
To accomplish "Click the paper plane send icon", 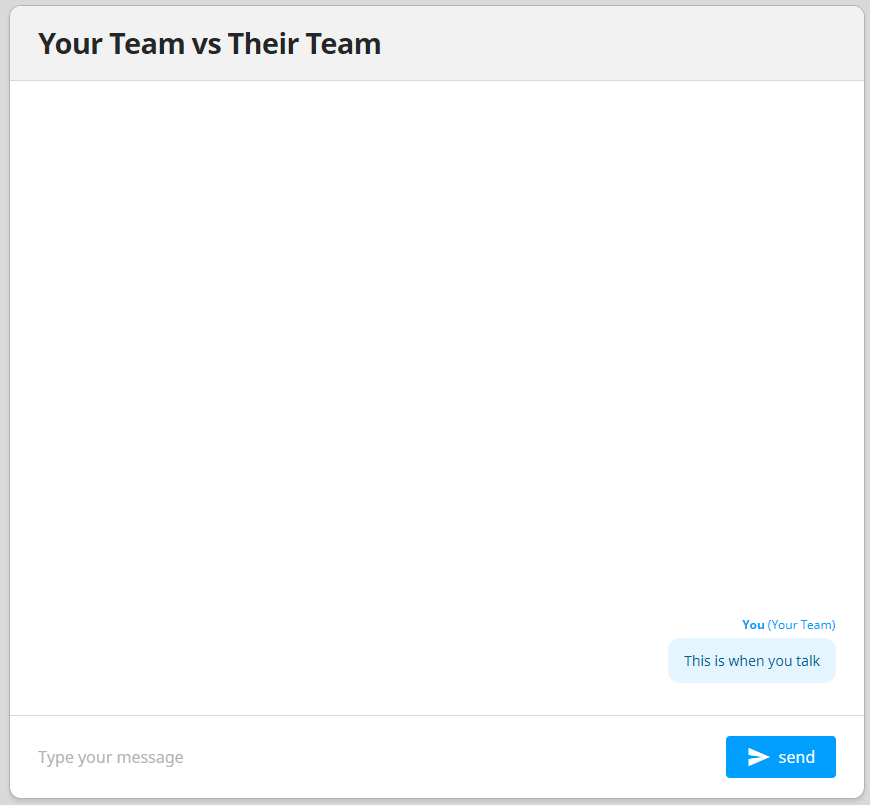I will pyautogui.click(x=758, y=757).
